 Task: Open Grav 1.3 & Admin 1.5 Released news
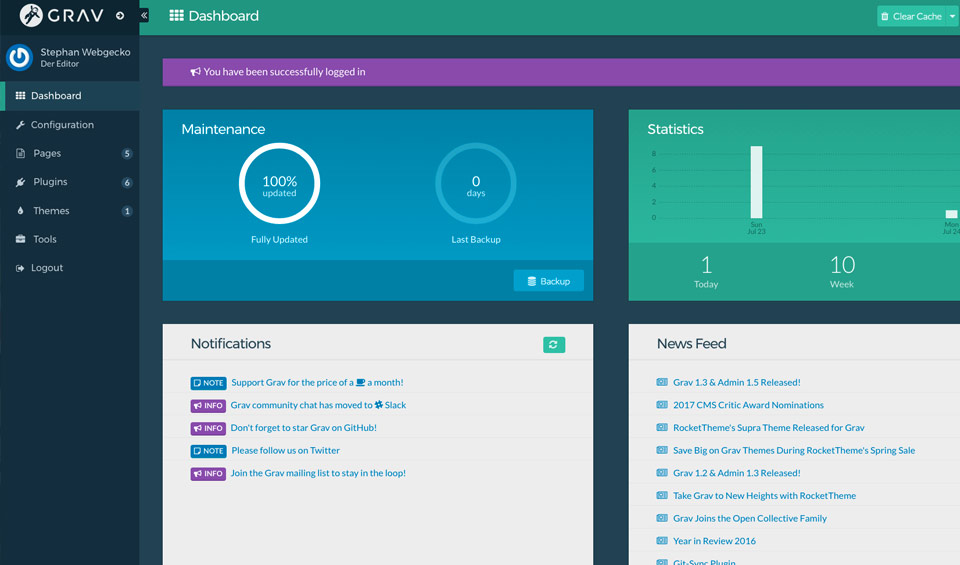tap(737, 383)
